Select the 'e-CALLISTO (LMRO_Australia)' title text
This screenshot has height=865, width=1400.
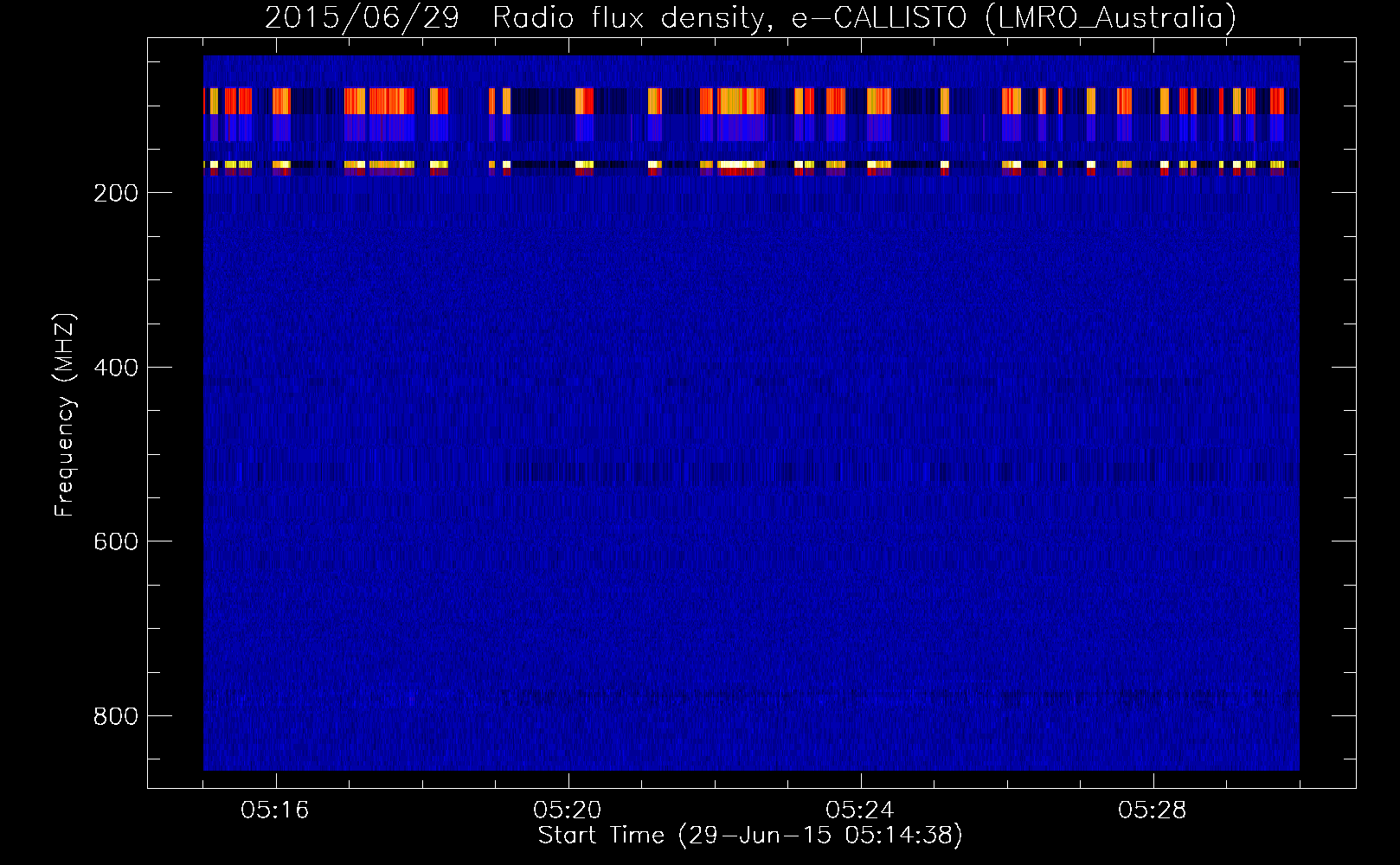click(x=1015, y=18)
